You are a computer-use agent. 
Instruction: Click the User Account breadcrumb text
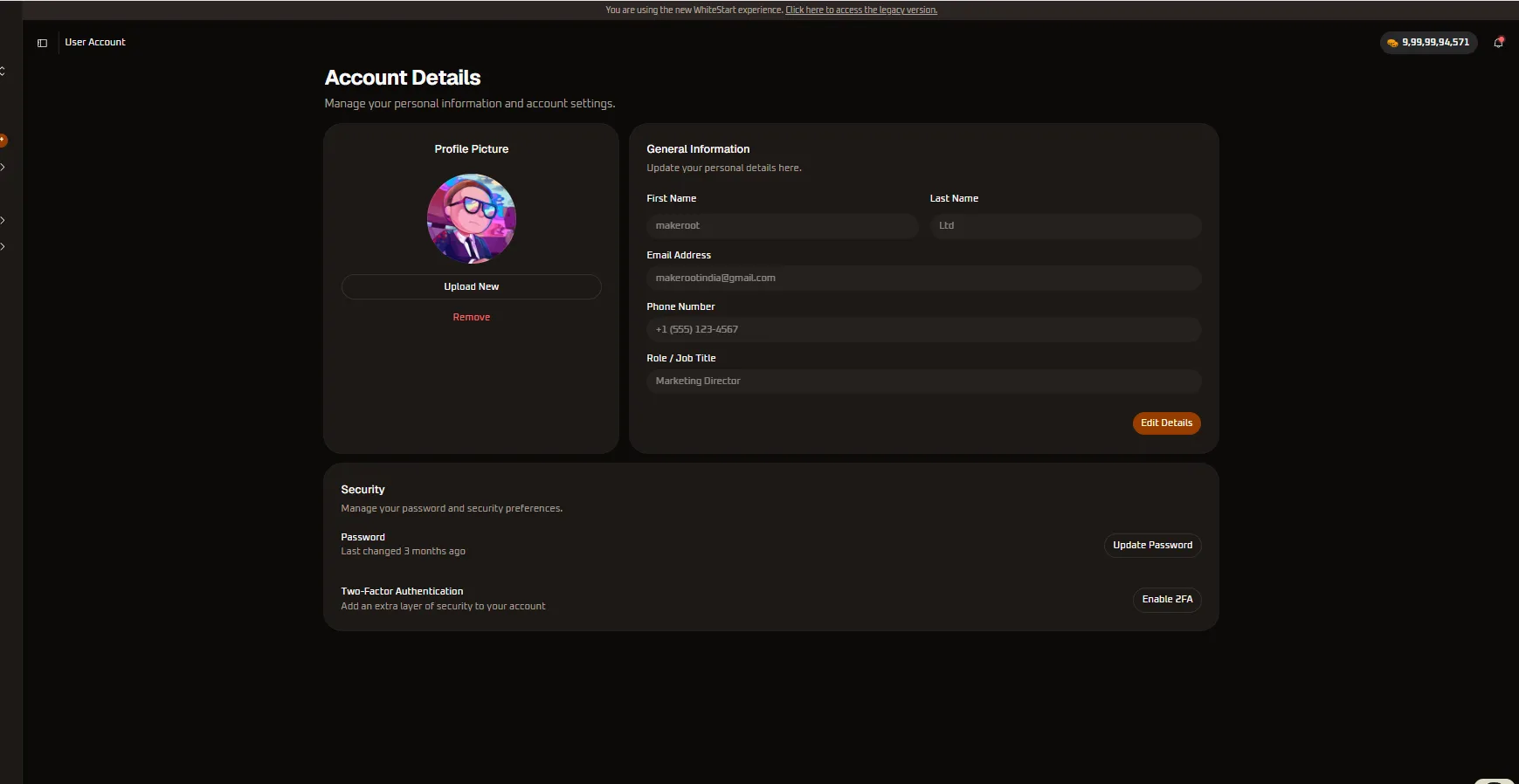95,42
